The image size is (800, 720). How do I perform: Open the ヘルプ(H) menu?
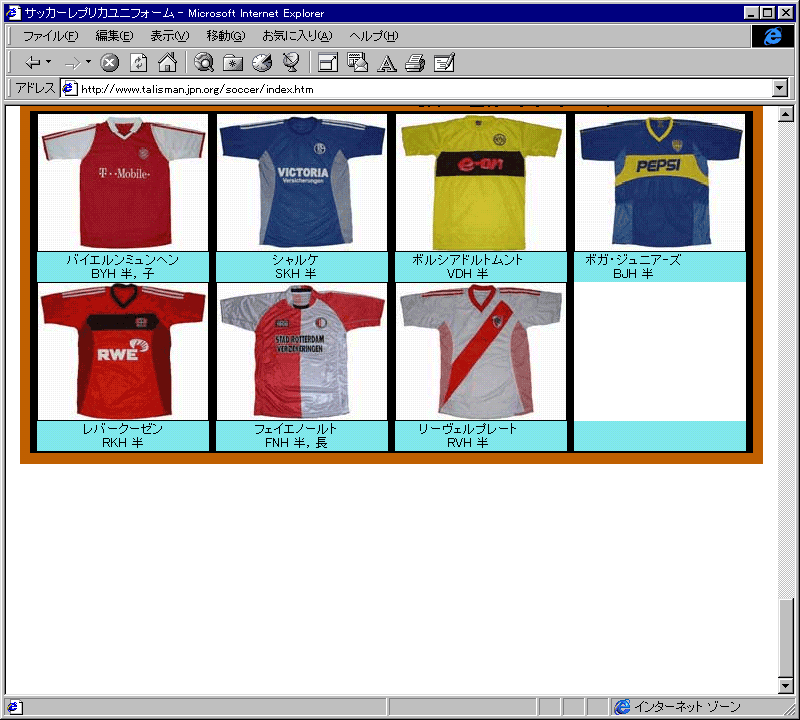point(373,36)
